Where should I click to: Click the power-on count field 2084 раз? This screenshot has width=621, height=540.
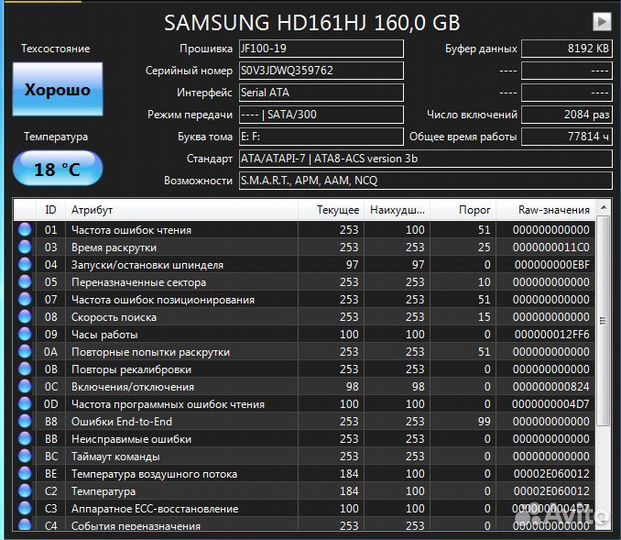tap(567, 114)
